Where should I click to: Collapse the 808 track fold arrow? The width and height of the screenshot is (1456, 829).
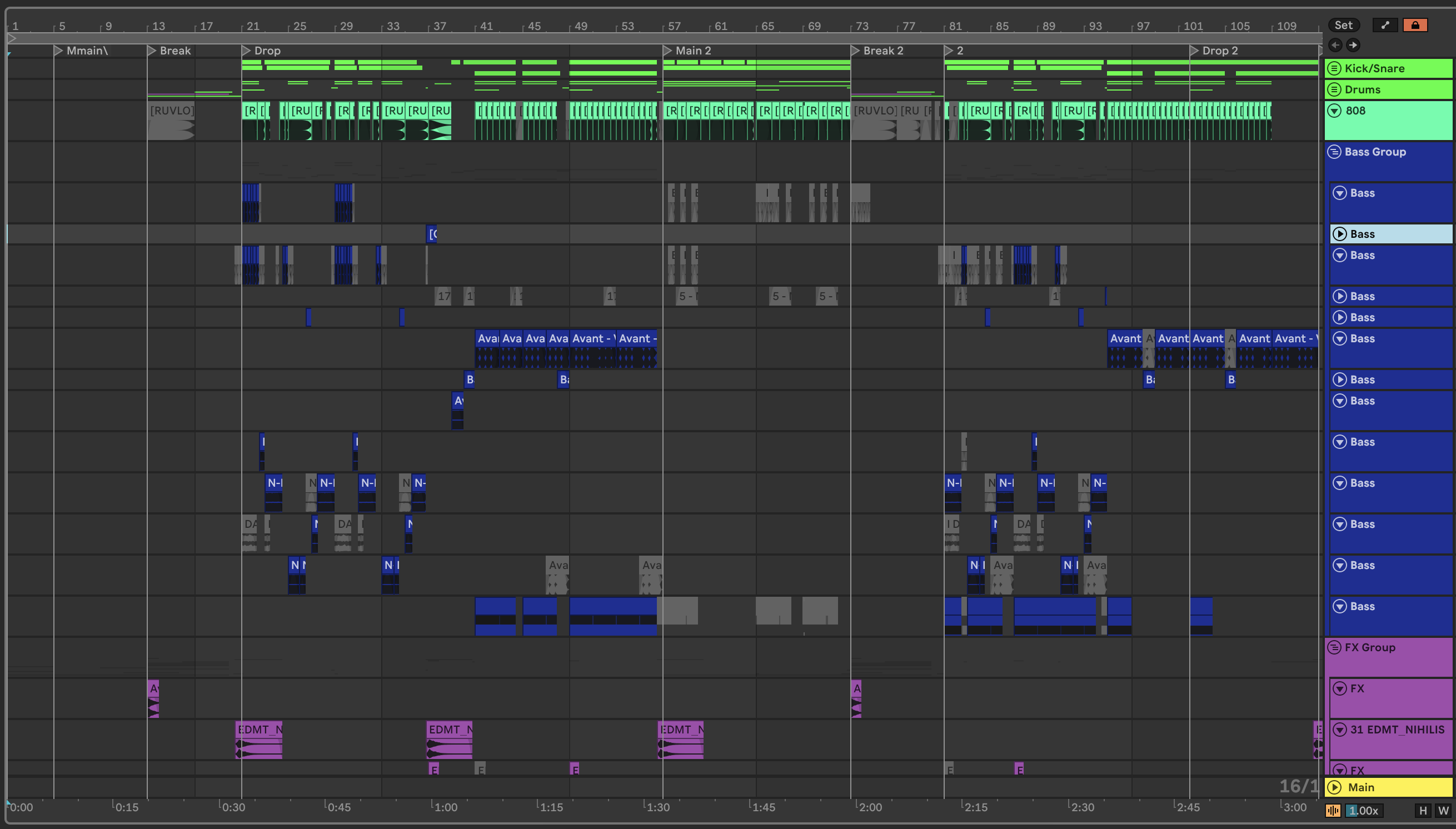(x=1334, y=111)
